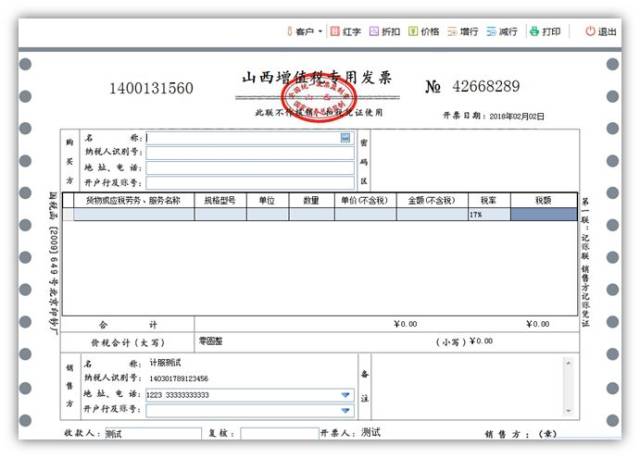The height and width of the screenshot is (458, 640).
Task: Open the buyer name lookup button
Action: pos(345,138)
